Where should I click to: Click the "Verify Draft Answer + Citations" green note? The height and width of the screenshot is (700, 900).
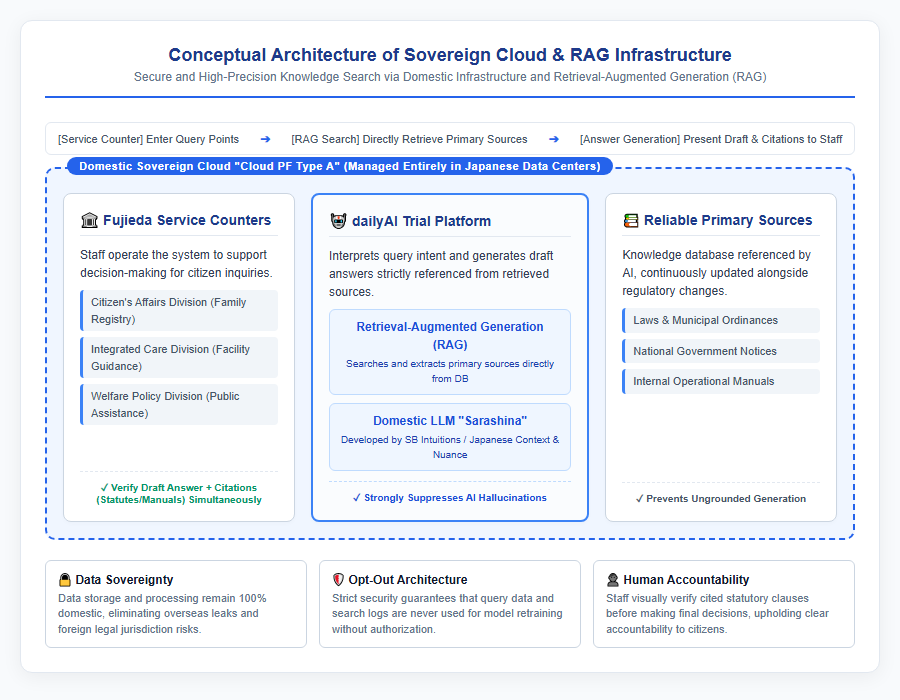[x=179, y=493]
